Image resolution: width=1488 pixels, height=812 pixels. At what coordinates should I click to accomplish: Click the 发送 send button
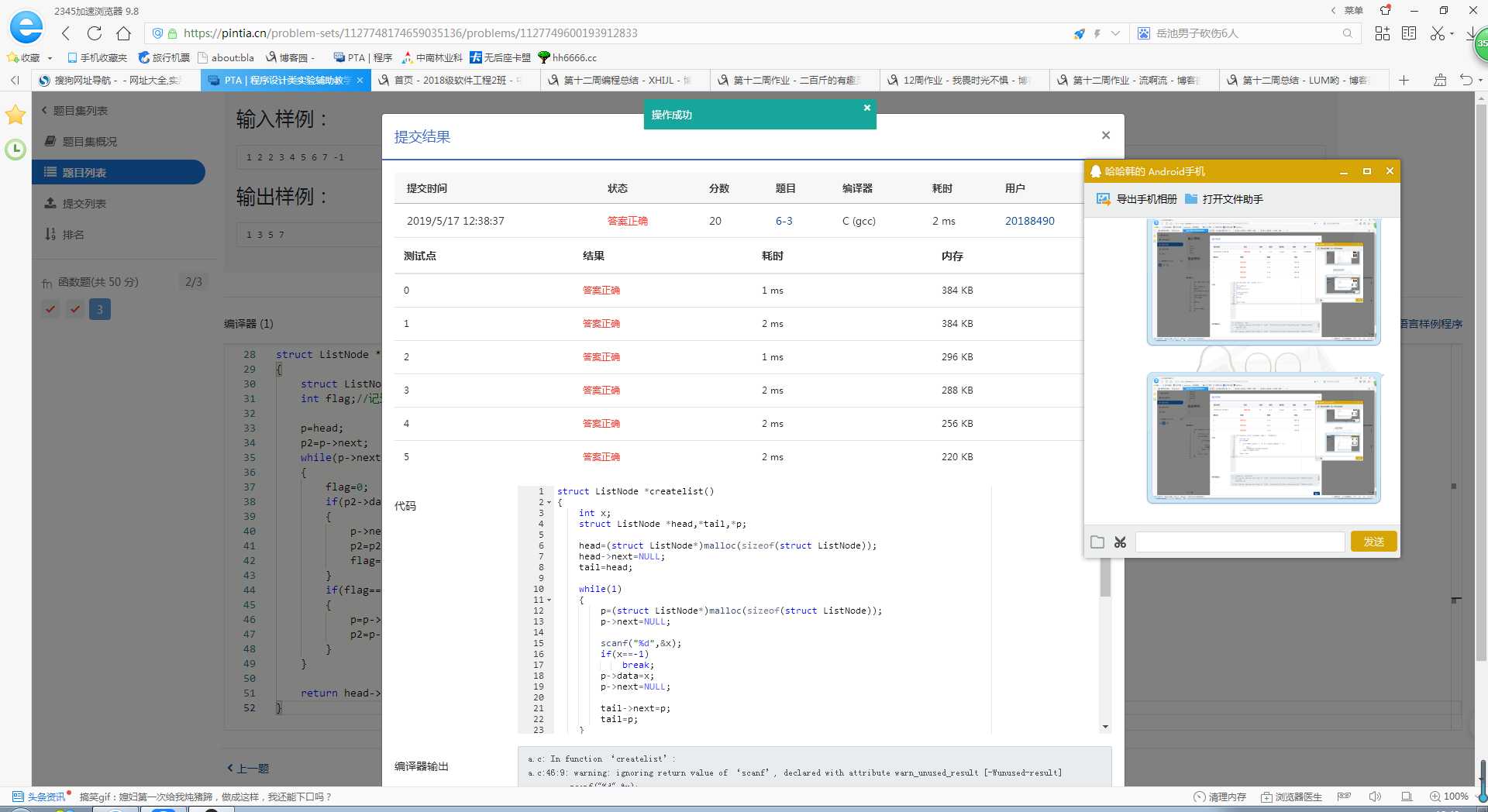pos(1373,542)
